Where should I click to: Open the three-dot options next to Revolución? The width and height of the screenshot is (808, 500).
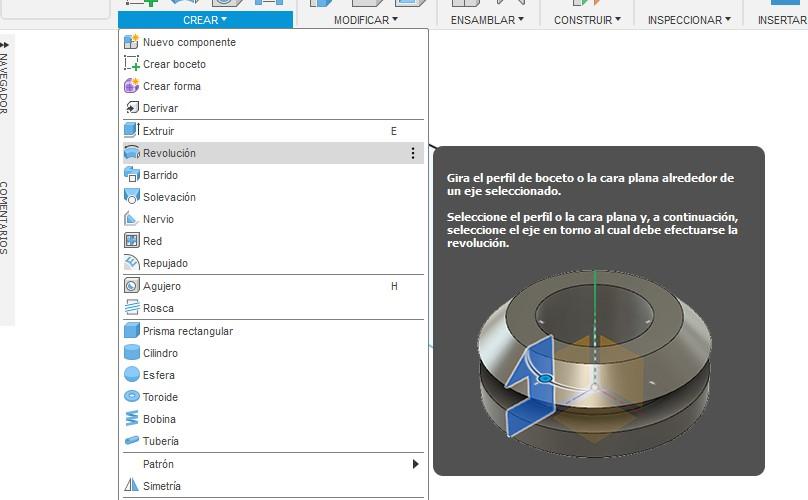coord(413,153)
